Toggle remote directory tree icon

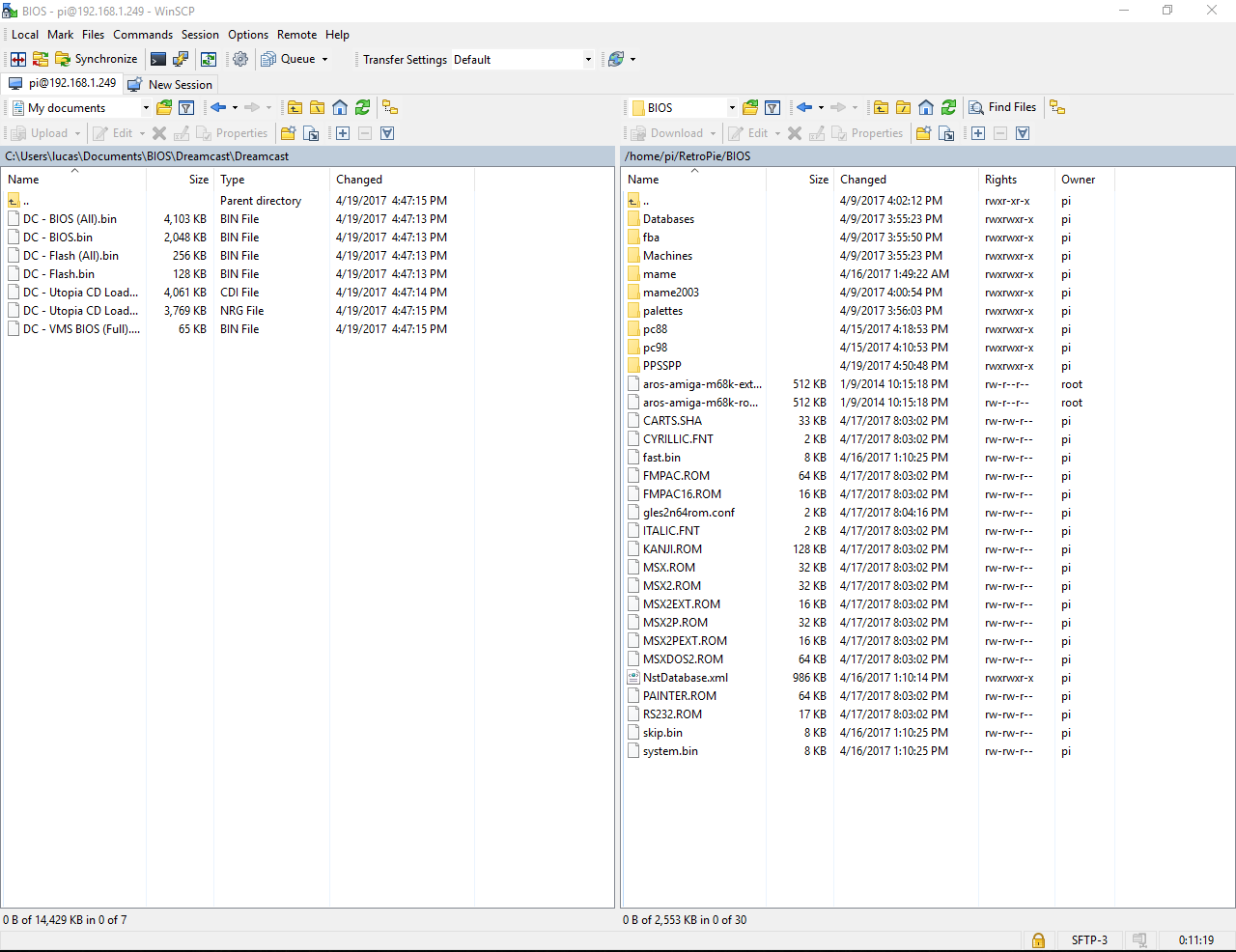[1057, 107]
